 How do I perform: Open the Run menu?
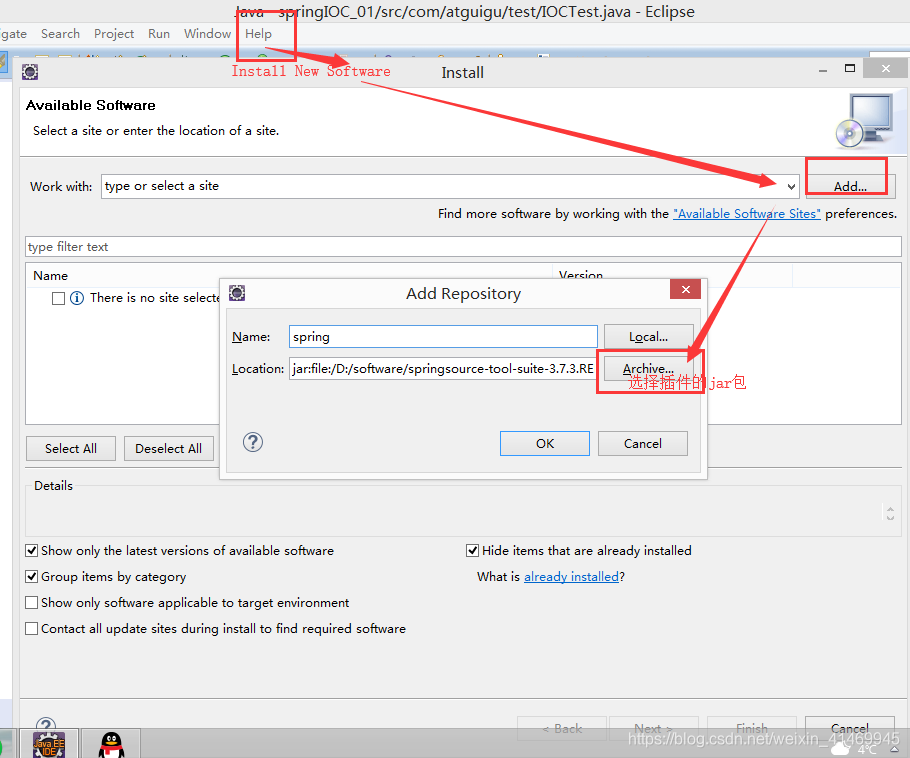point(158,34)
